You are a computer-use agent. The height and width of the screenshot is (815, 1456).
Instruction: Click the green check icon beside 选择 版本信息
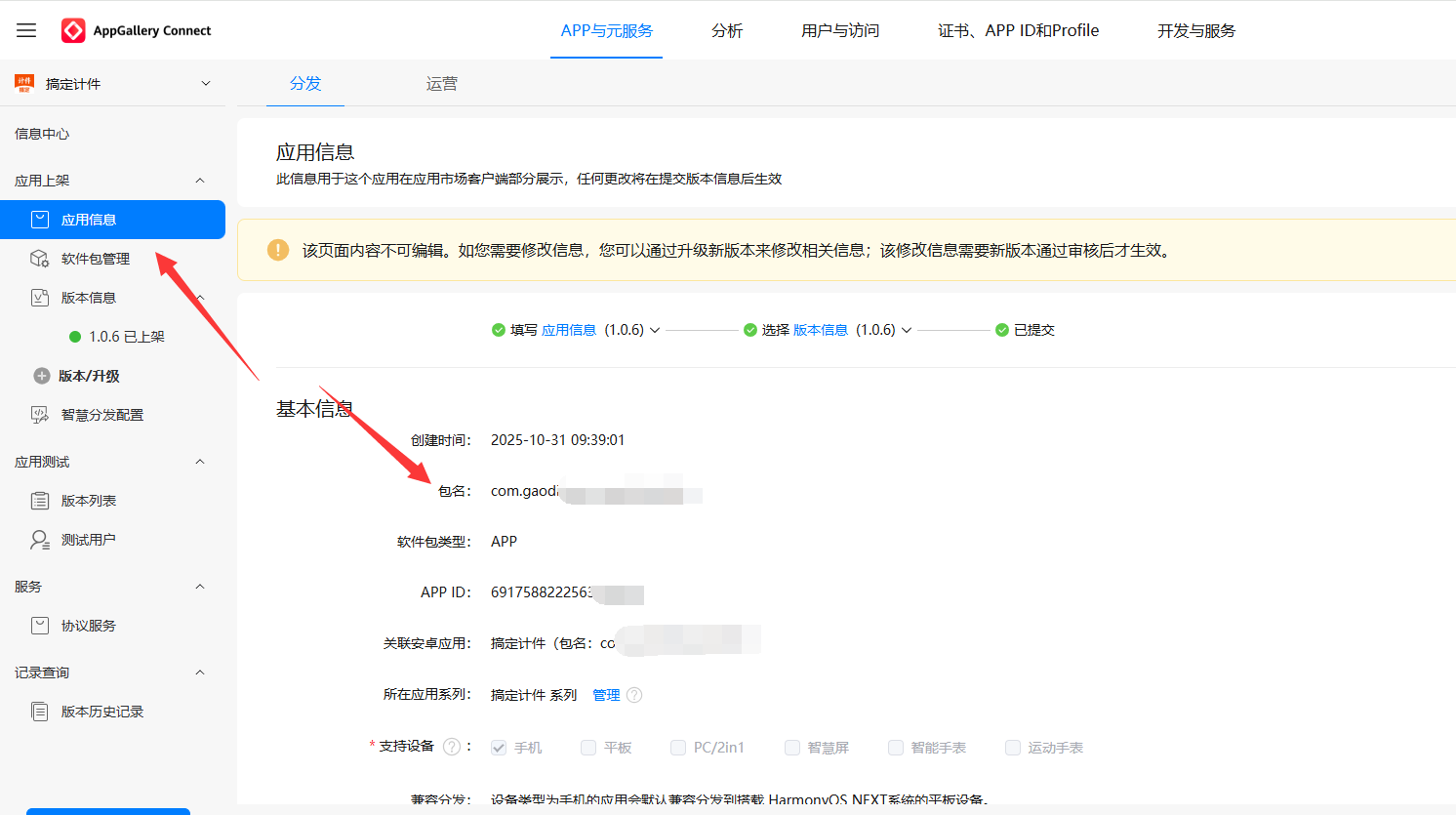pyautogui.click(x=750, y=330)
